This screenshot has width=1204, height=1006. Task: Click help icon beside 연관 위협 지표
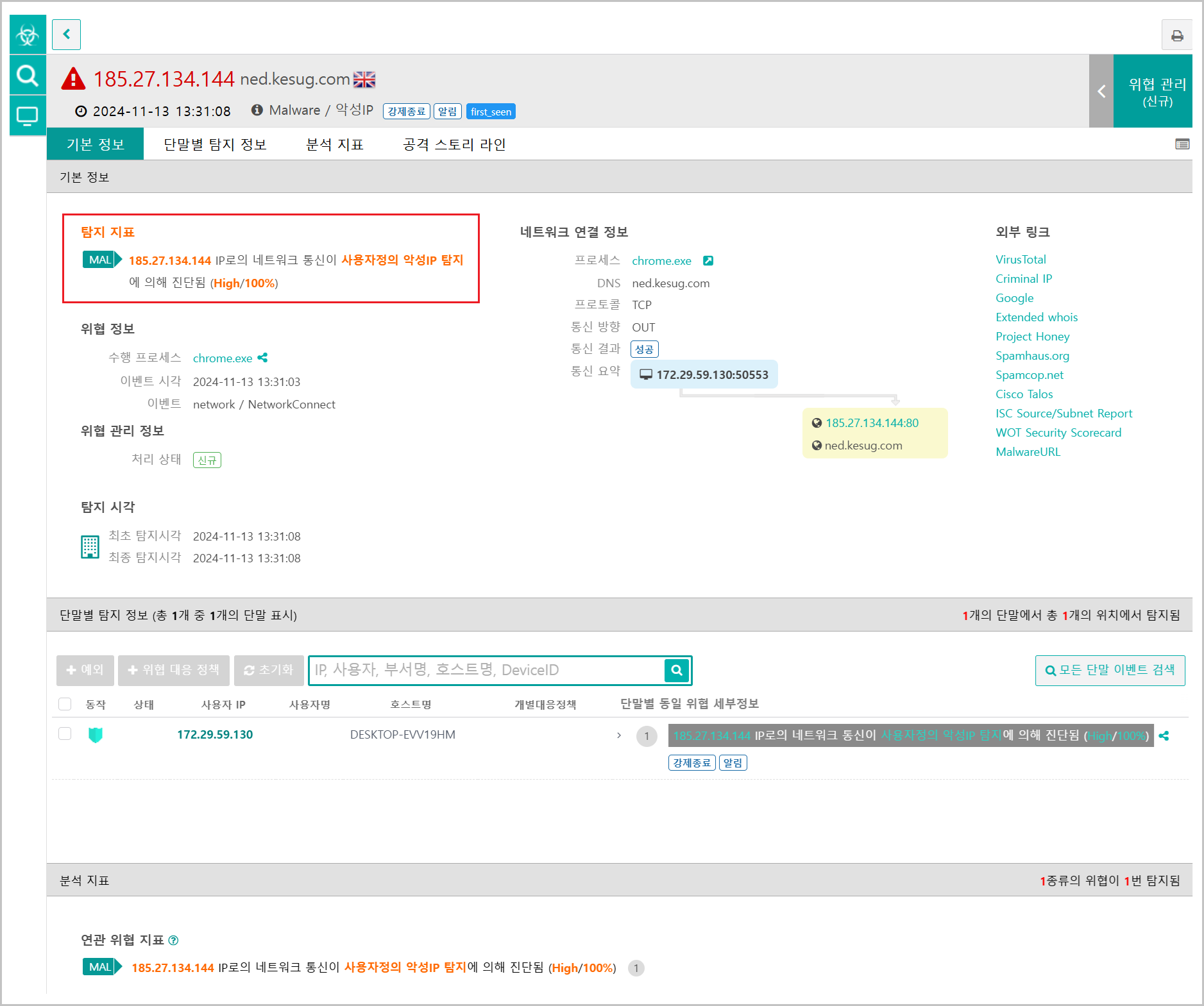coord(173,940)
